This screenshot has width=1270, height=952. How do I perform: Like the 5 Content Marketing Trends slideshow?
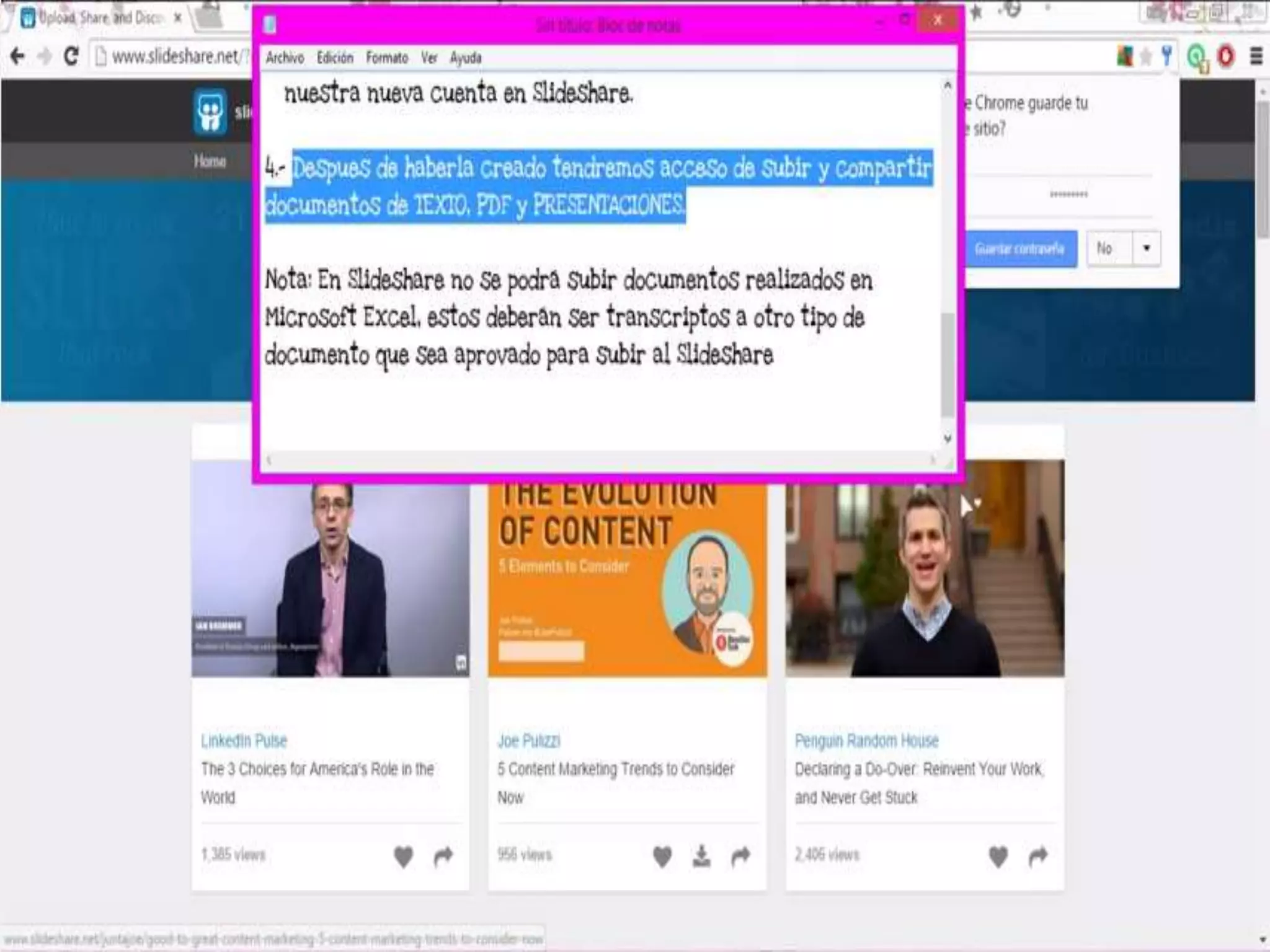coord(662,856)
